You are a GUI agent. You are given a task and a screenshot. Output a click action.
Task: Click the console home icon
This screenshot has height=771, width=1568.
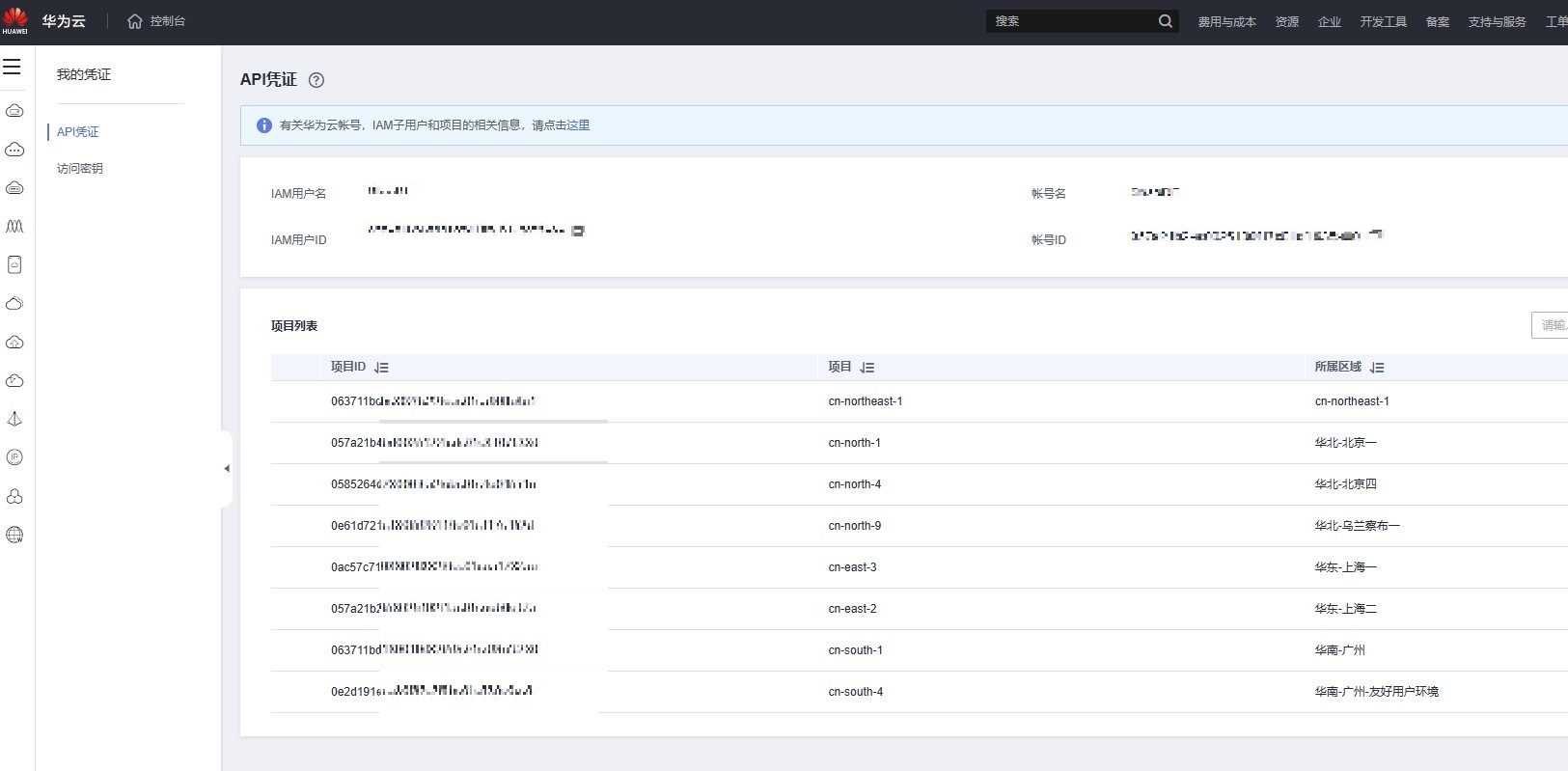[135, 21]
